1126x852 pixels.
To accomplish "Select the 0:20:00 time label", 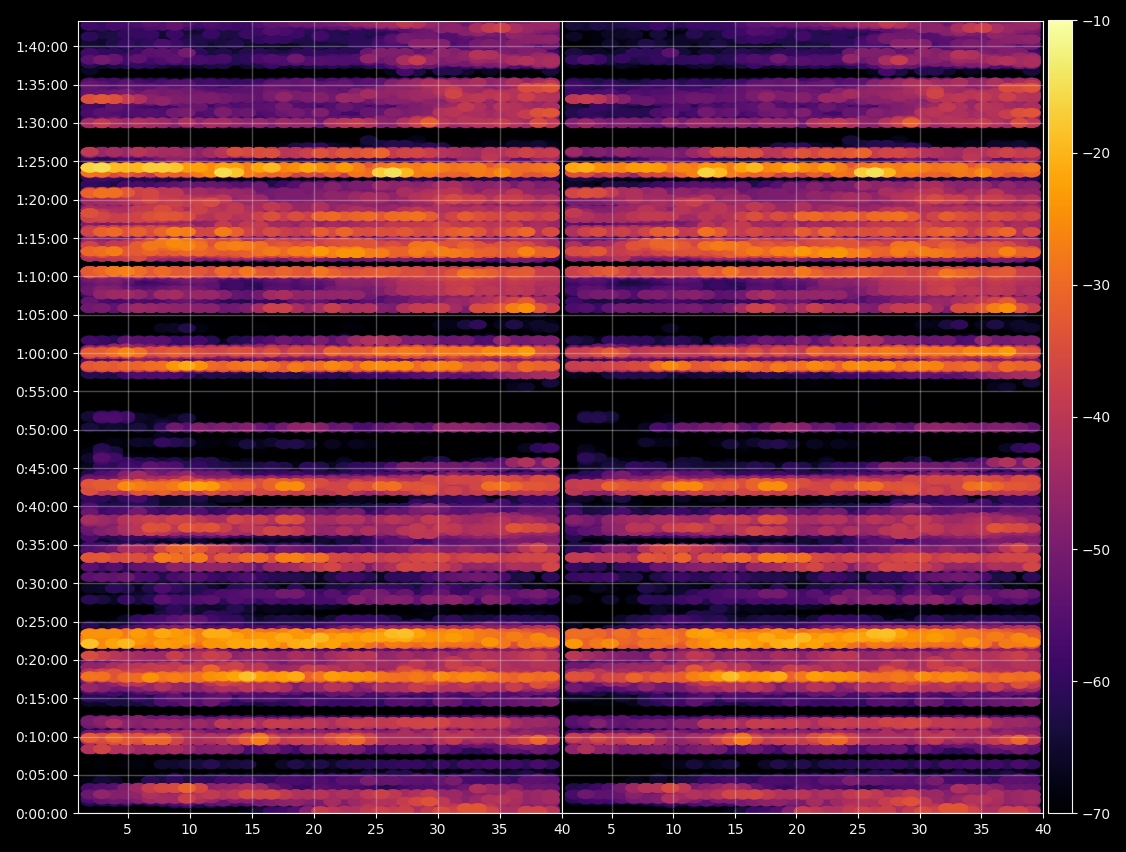I will pos(42,660).
